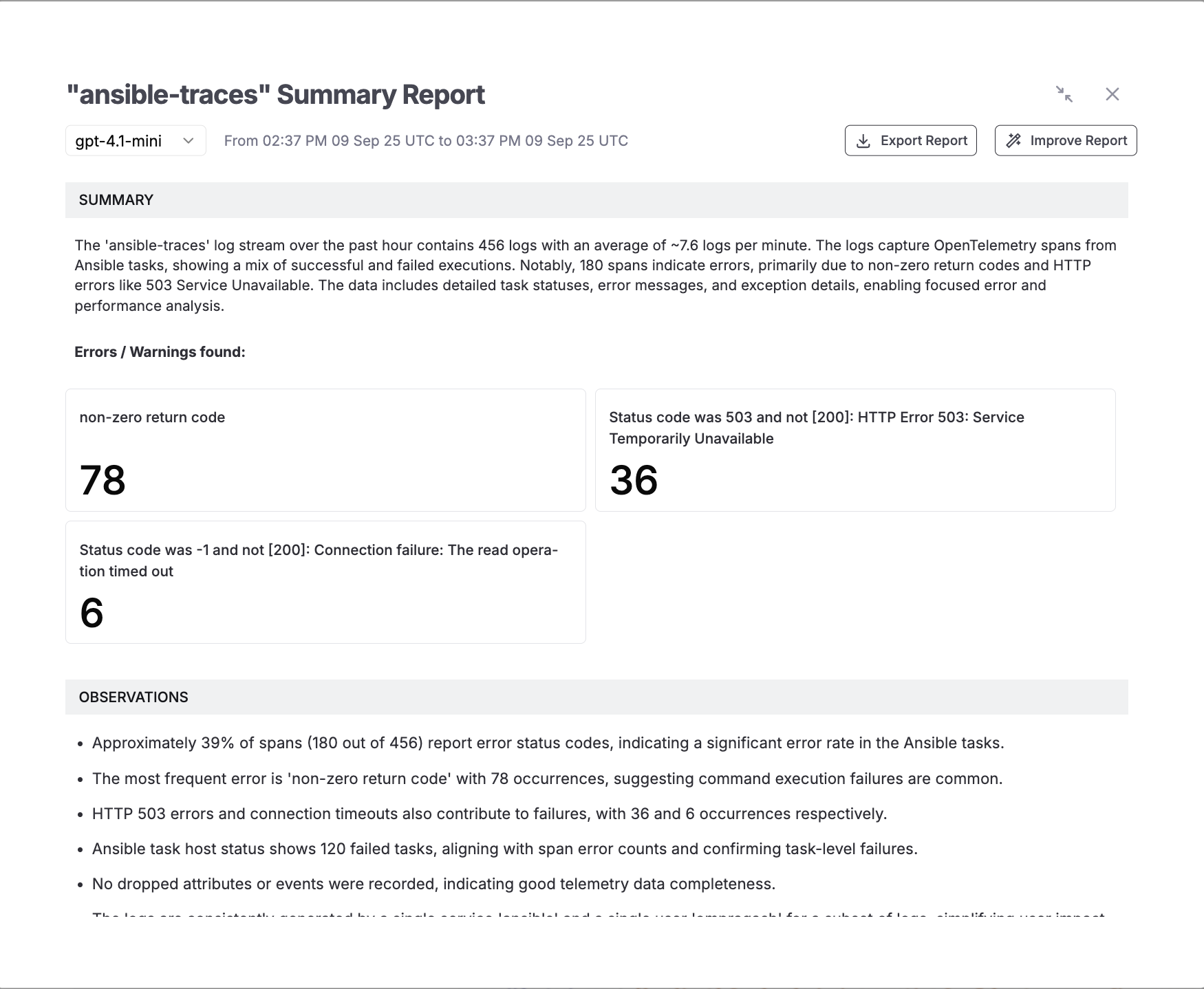The height and width of the screenshot is (989, 1204).
Task: Close the ansible-traces Summary Report
Action: (1112, 94)
